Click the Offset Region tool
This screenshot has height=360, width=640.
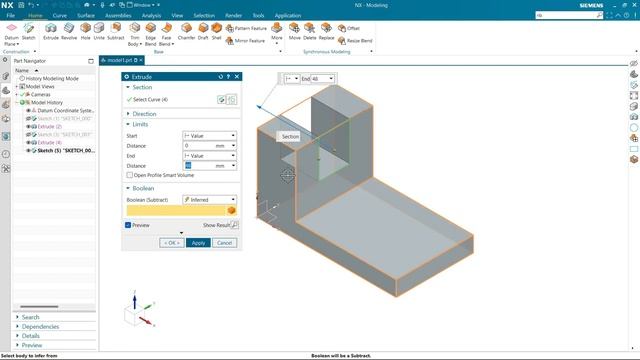pos(349,28)
